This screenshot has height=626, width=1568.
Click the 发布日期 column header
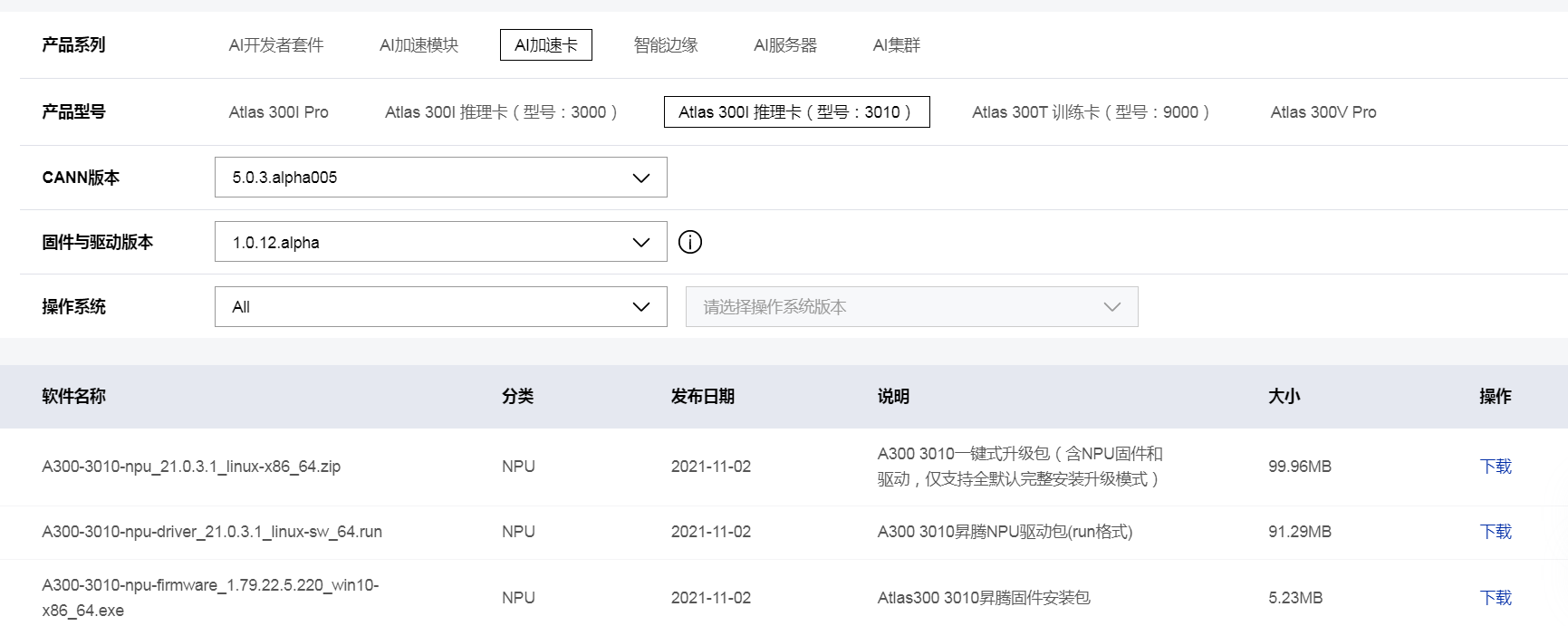[x=703, y=397]
